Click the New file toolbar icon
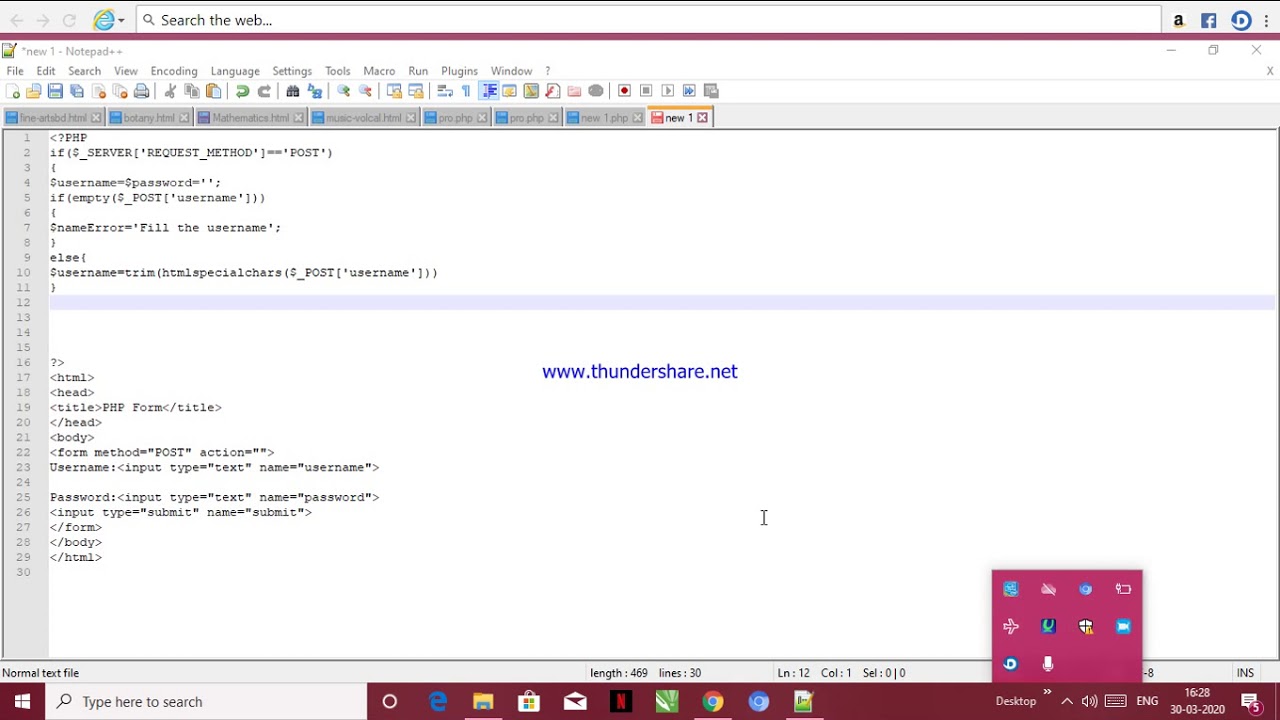Viewport: 1280px width, 720px height. tap(12, 91)
